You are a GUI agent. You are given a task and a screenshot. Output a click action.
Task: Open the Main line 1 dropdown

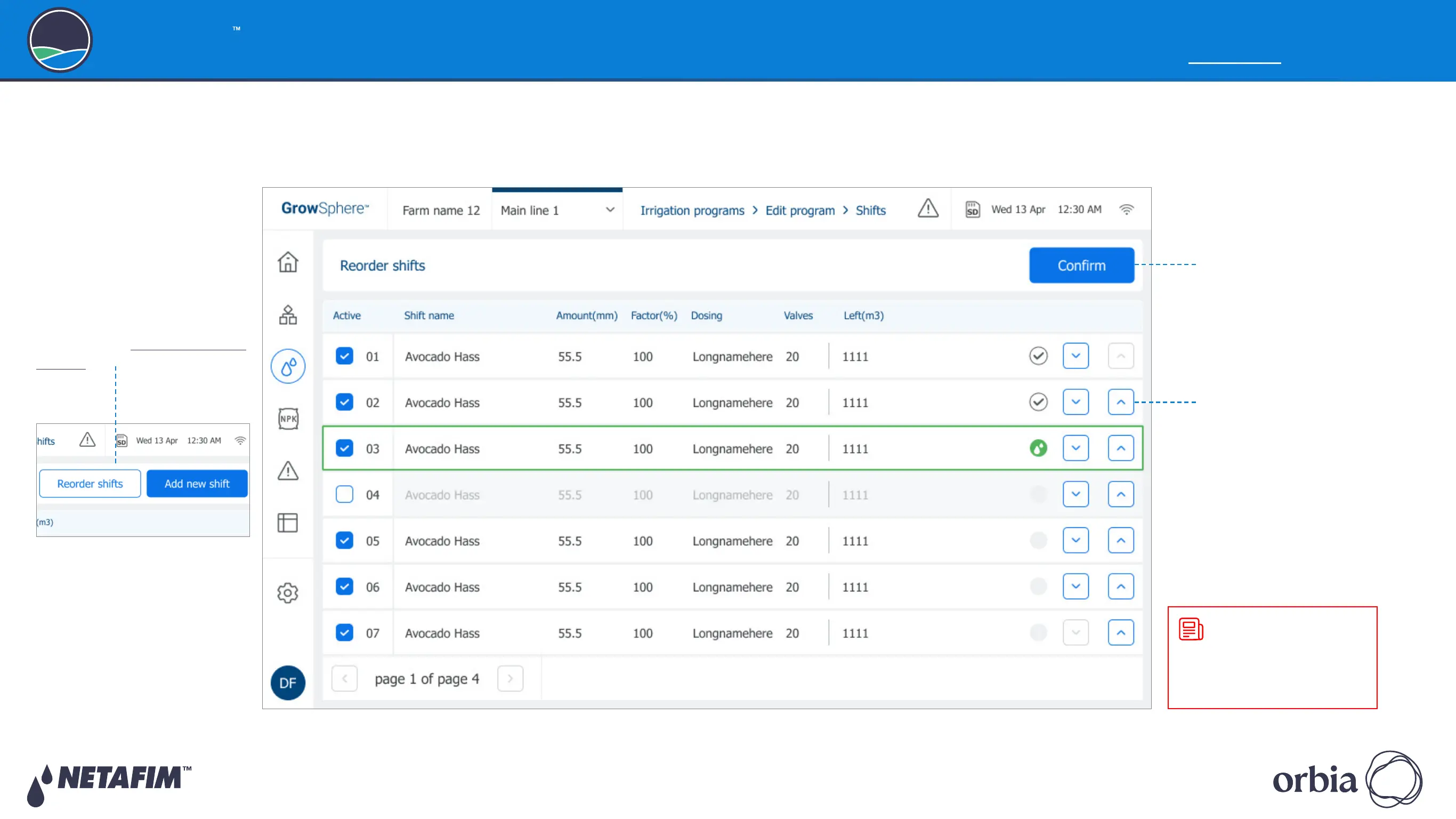pyautogui.click(x=557, y=211)
